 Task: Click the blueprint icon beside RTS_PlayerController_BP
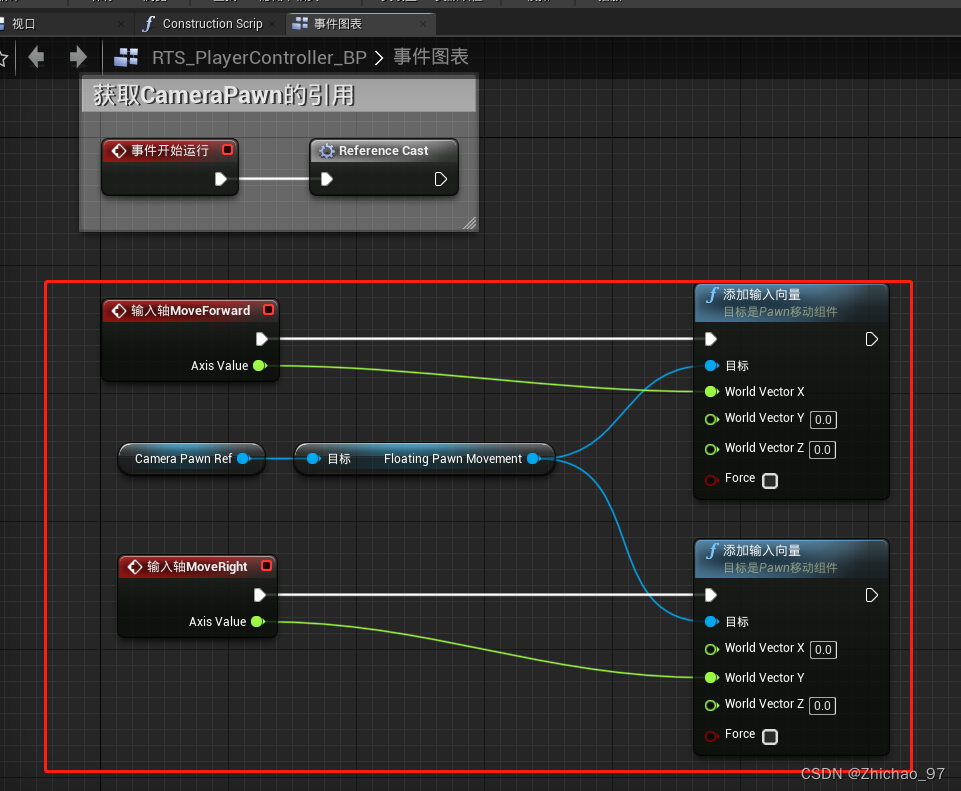[x=126, y=58]
